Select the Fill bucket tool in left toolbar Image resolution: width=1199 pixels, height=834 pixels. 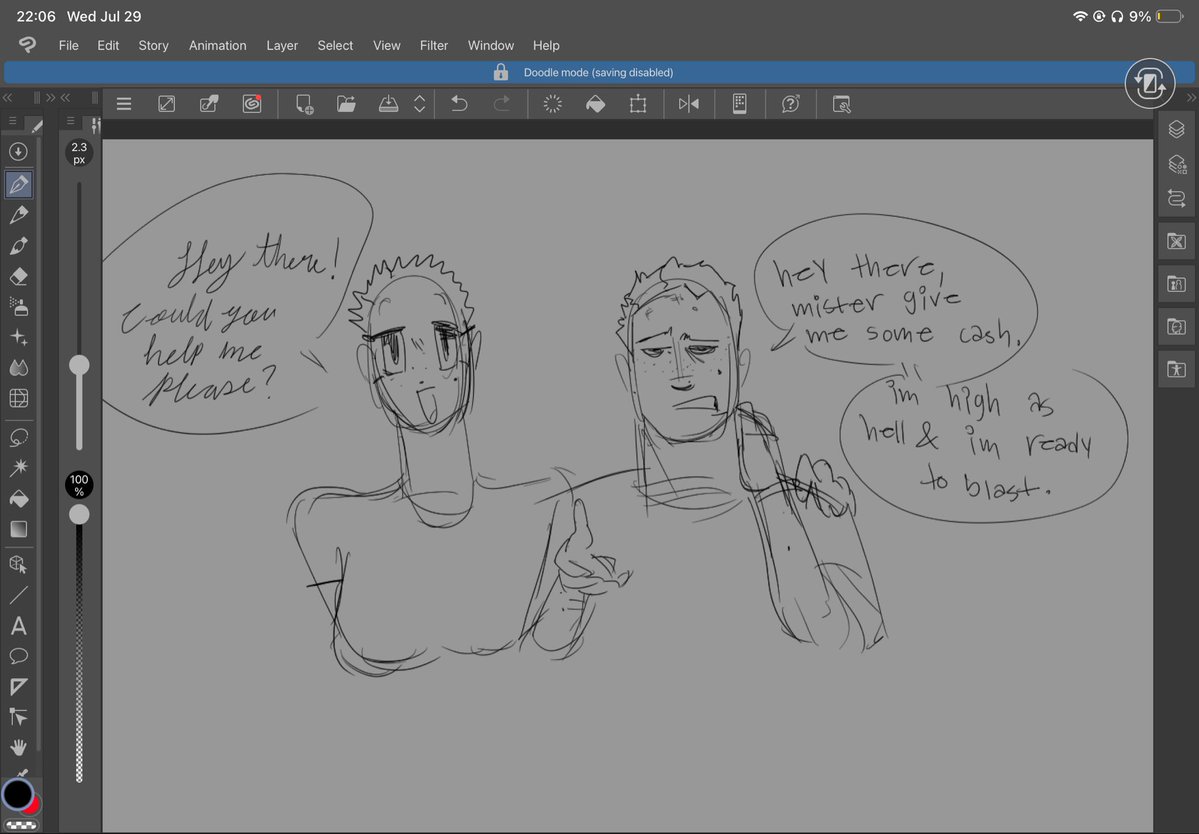pos(18,498)
